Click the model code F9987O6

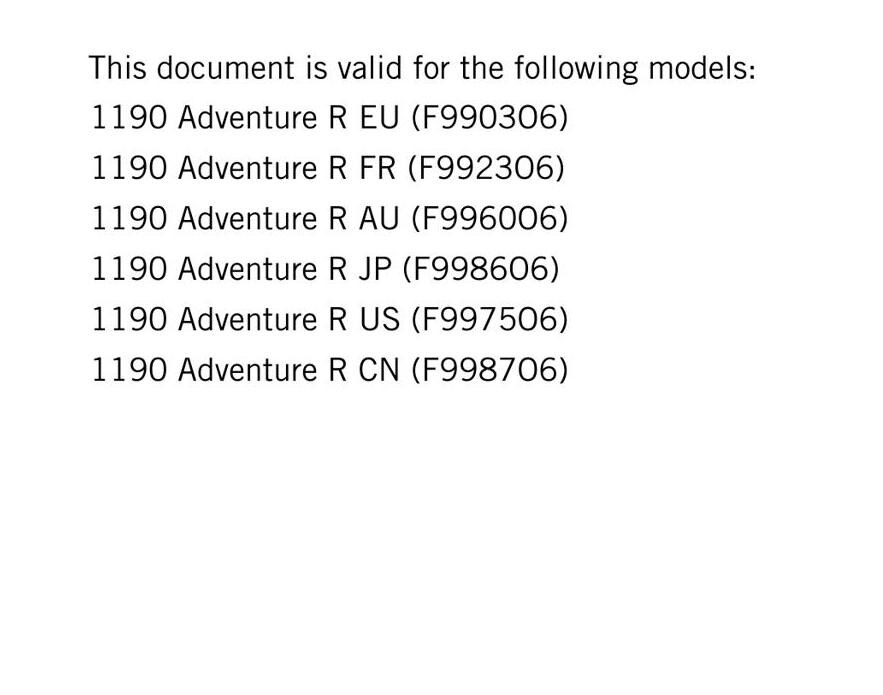click(x=489, y=370)
